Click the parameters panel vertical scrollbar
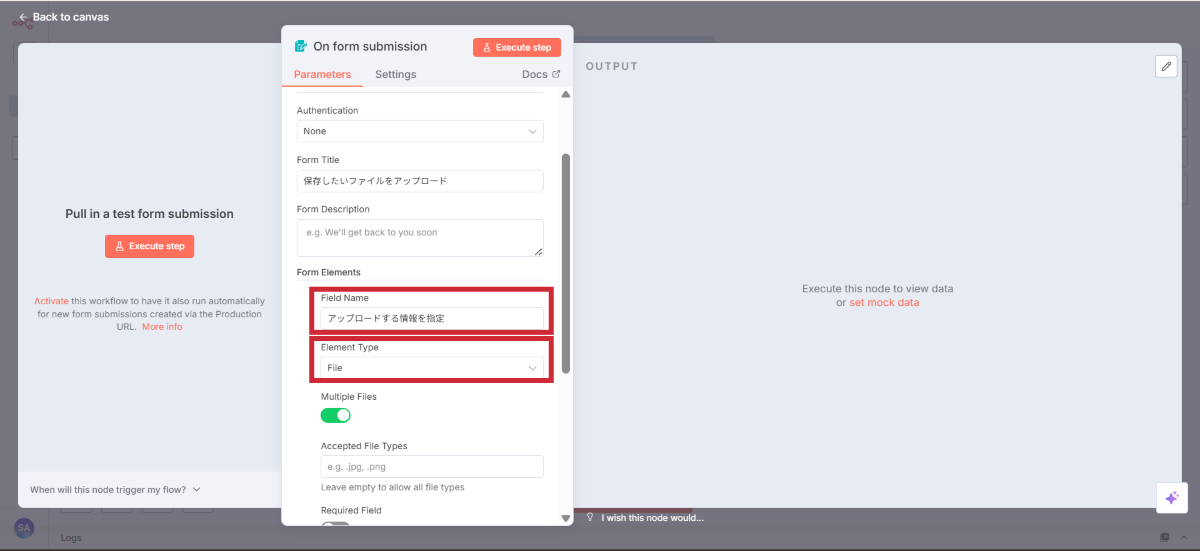The height and width of the screenshot is (551, 1200). (x=566, y=260)
